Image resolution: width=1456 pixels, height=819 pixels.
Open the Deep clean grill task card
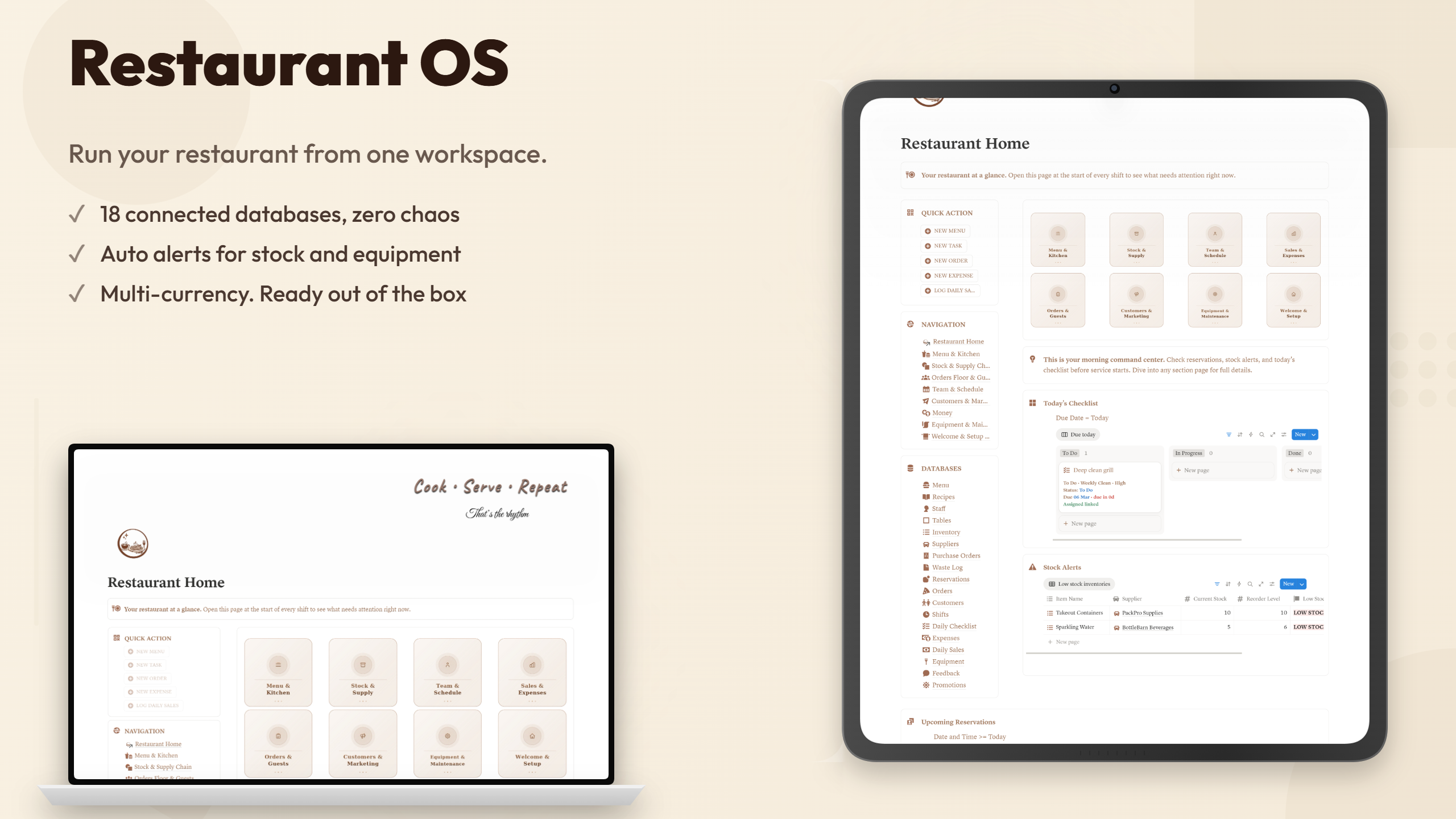click(1109, 487)
